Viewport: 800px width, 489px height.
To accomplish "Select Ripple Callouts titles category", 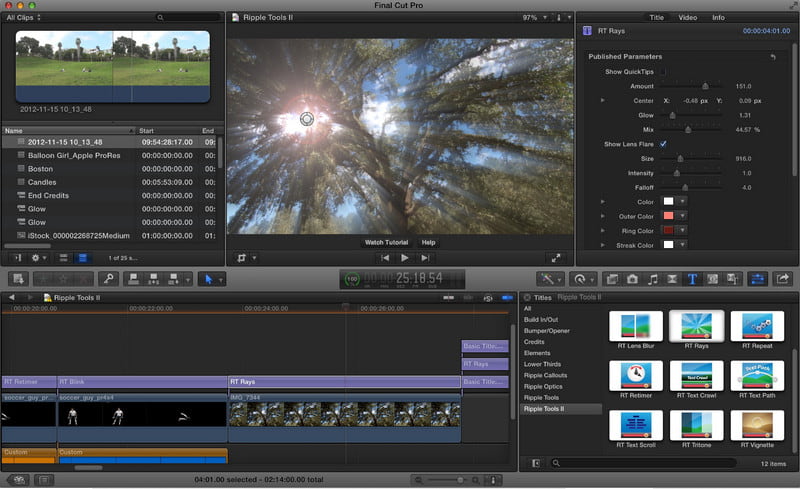I will [545, 375].
